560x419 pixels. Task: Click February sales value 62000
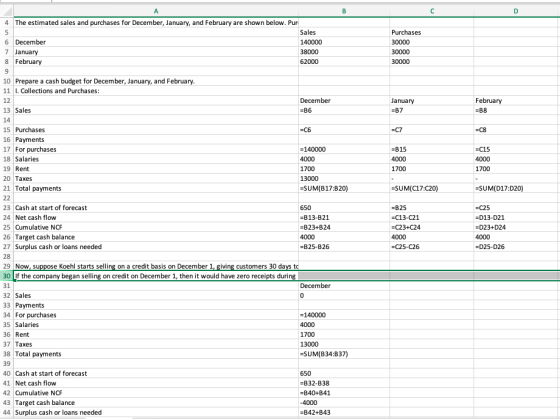[344, 61]
